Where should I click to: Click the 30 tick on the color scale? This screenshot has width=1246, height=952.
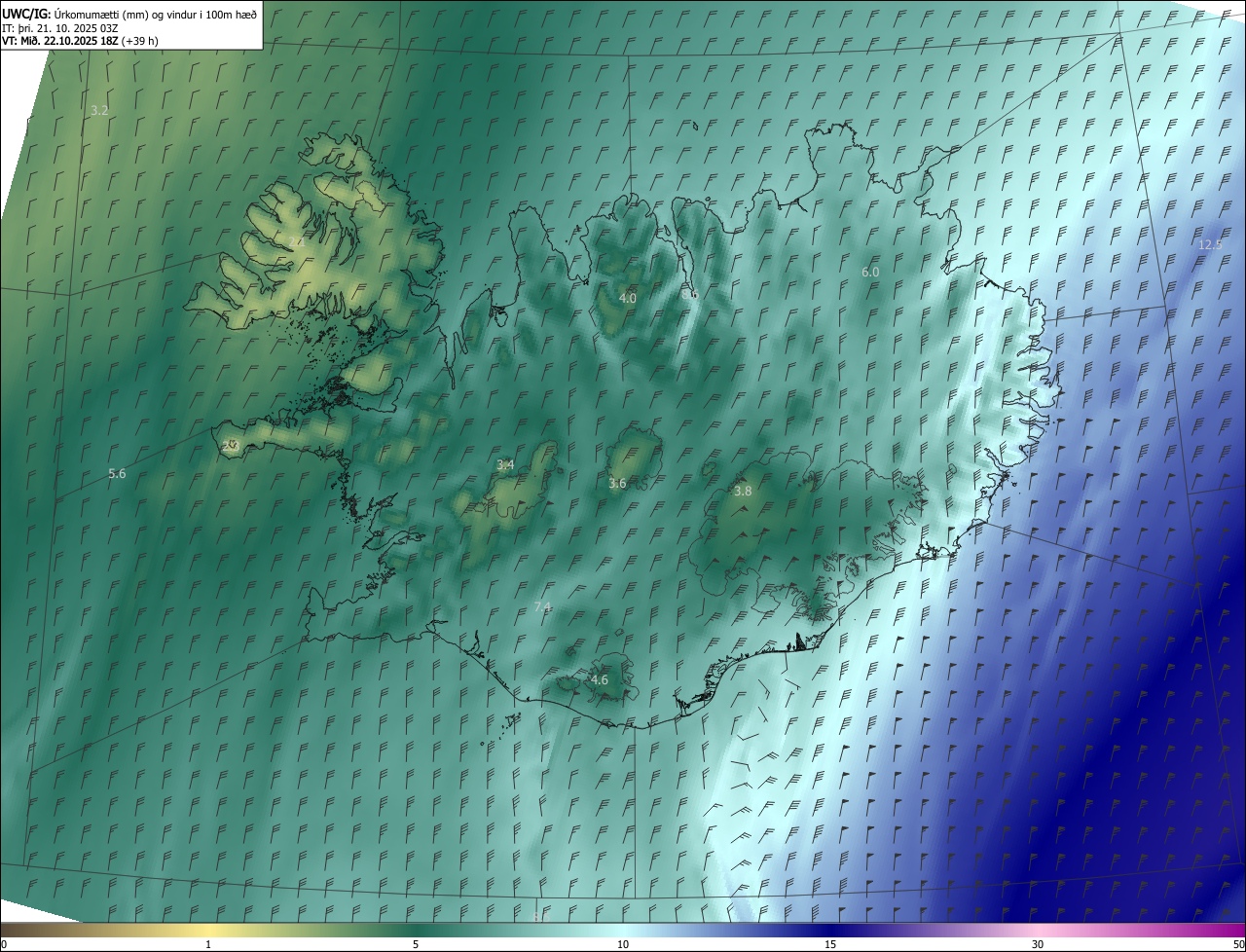[1038, 944]
